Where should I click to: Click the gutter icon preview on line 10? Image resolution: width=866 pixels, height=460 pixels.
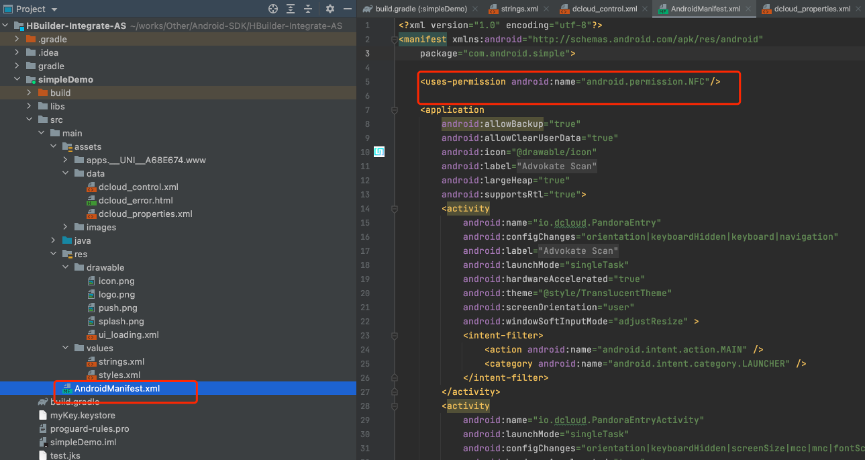[x=379, y=152]
